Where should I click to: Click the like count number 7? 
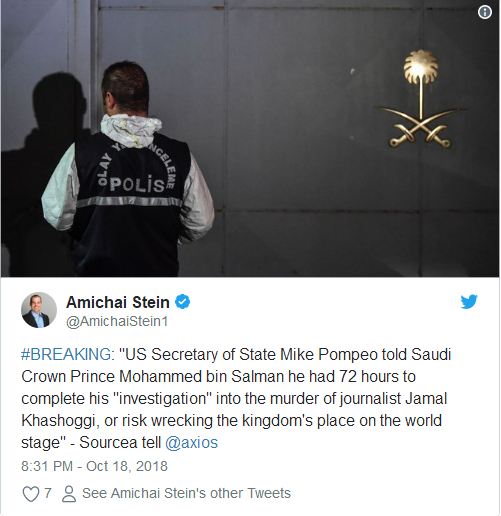tap(48, 493)
